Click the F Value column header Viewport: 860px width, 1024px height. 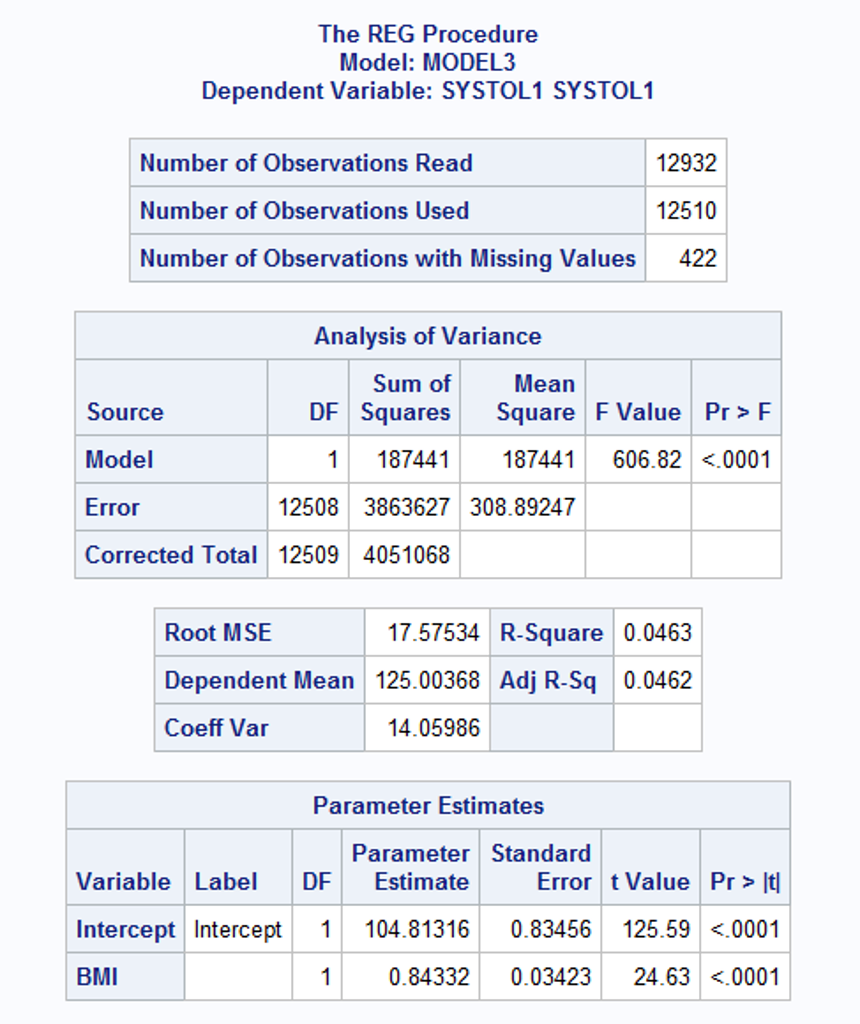pos(638,412)
